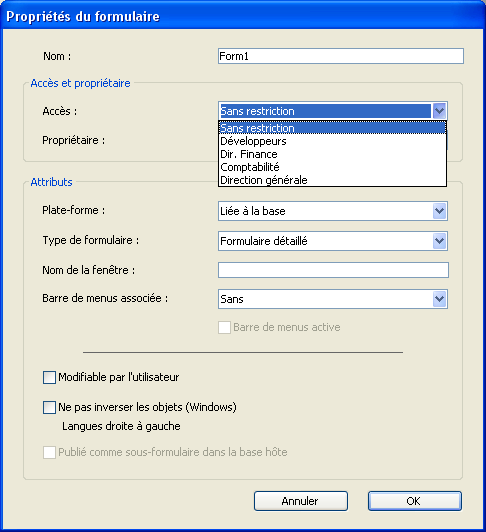Expand the Type de formulaire dropdown
This screenshot has width=486, height=532.
440,241
